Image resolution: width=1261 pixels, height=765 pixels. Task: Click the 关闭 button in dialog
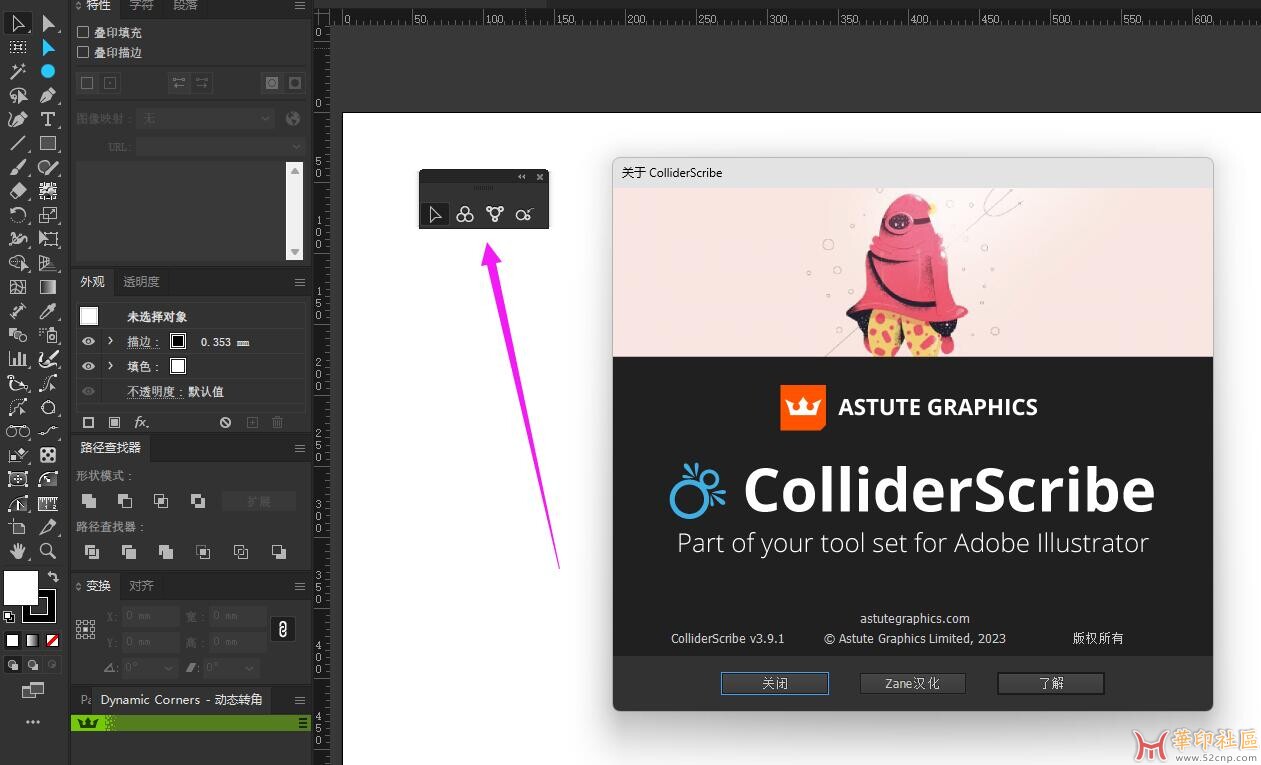click(775, 683)
